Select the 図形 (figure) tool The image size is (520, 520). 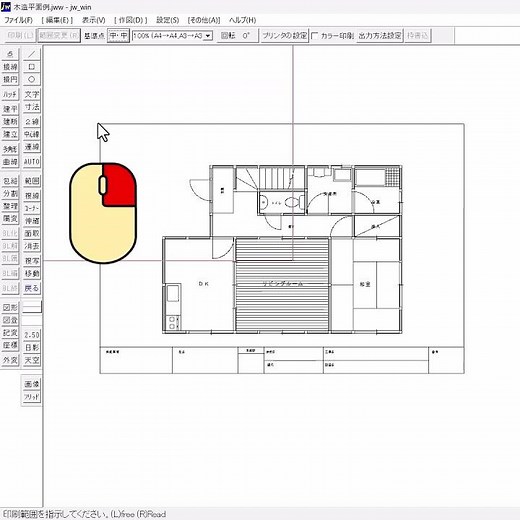point(10,307)
